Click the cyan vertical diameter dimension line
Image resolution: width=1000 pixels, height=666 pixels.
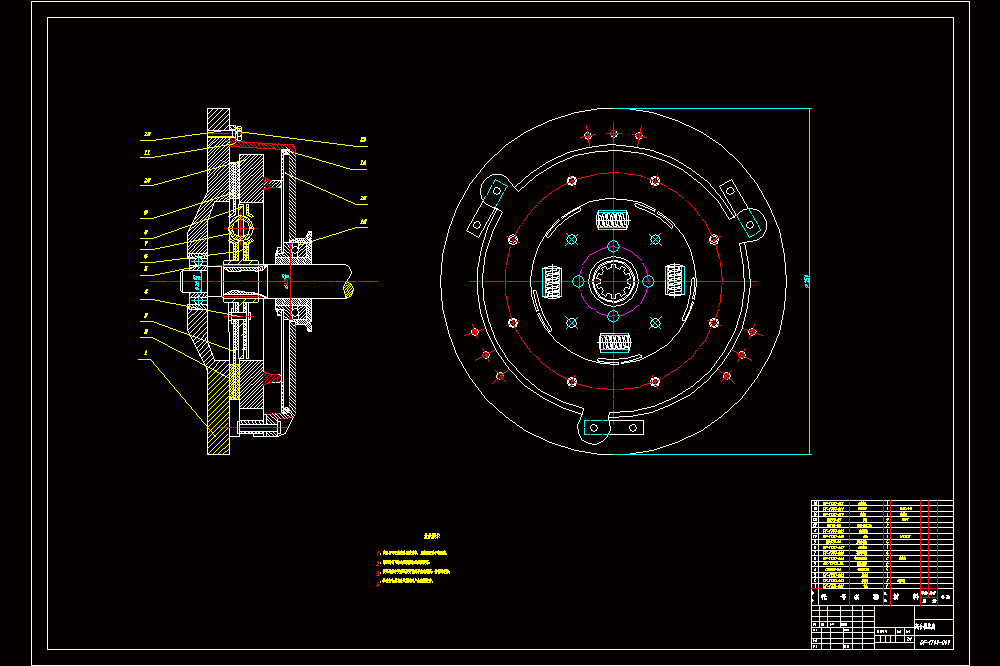tap(810, 281)
